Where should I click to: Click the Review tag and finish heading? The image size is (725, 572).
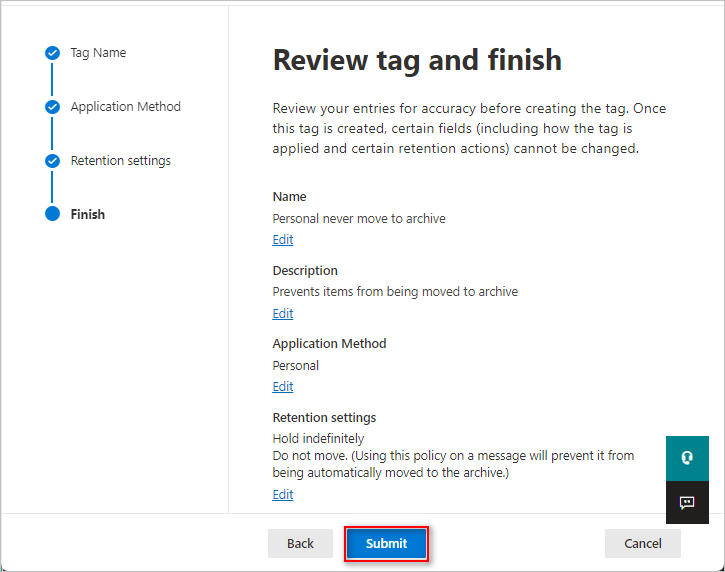tap(417, 60)
